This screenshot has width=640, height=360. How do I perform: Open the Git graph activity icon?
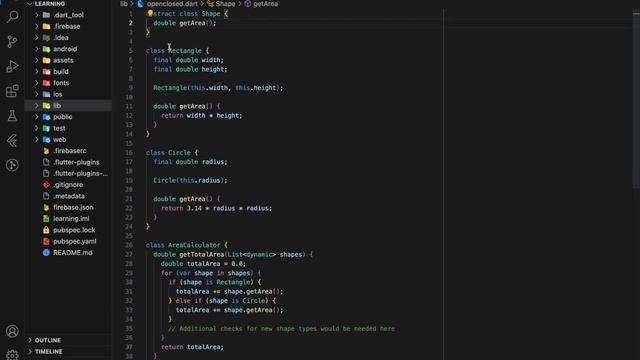[x=12, y=165]
